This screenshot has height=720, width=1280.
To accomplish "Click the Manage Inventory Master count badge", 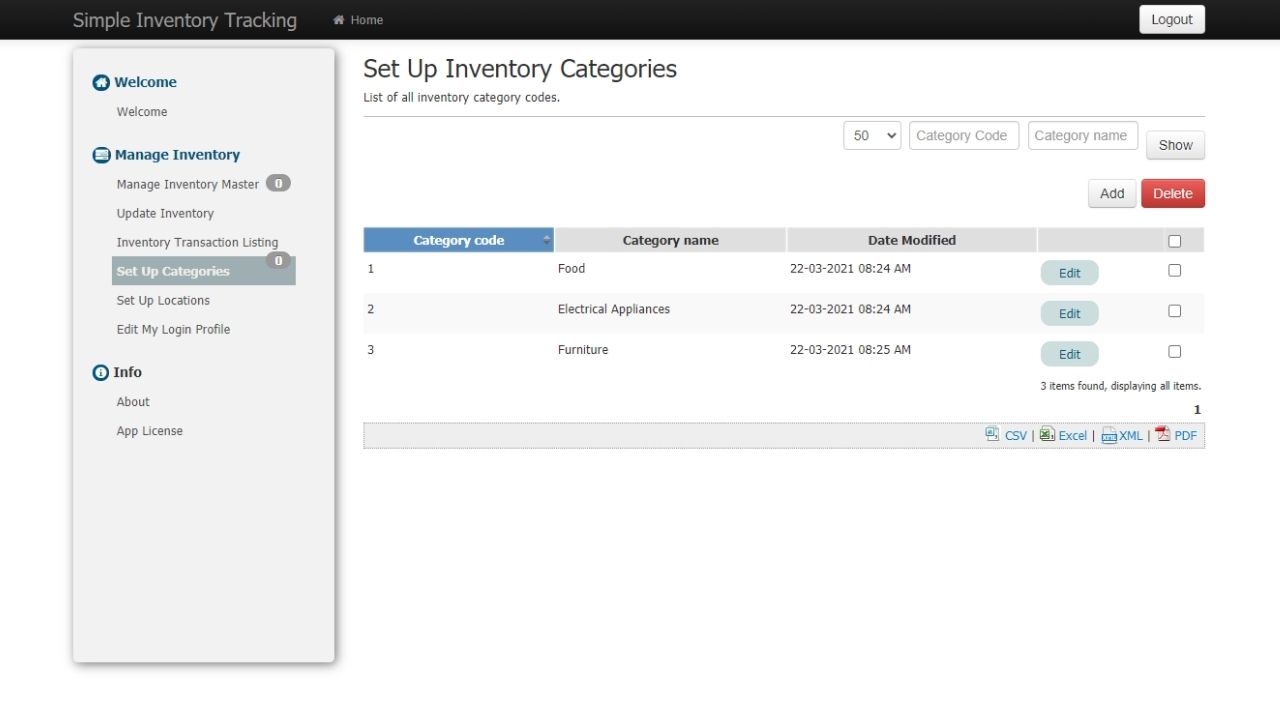I will pyautogui.click(x=278, y=183).
